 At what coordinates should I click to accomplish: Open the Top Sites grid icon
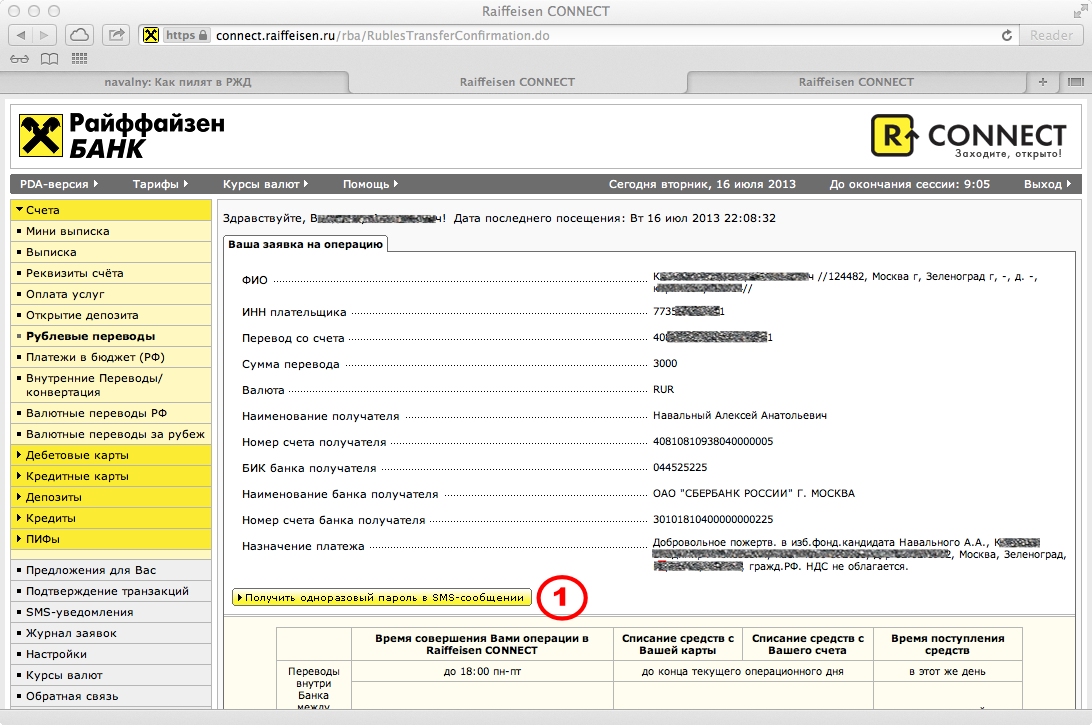click(x=79, y=59)
